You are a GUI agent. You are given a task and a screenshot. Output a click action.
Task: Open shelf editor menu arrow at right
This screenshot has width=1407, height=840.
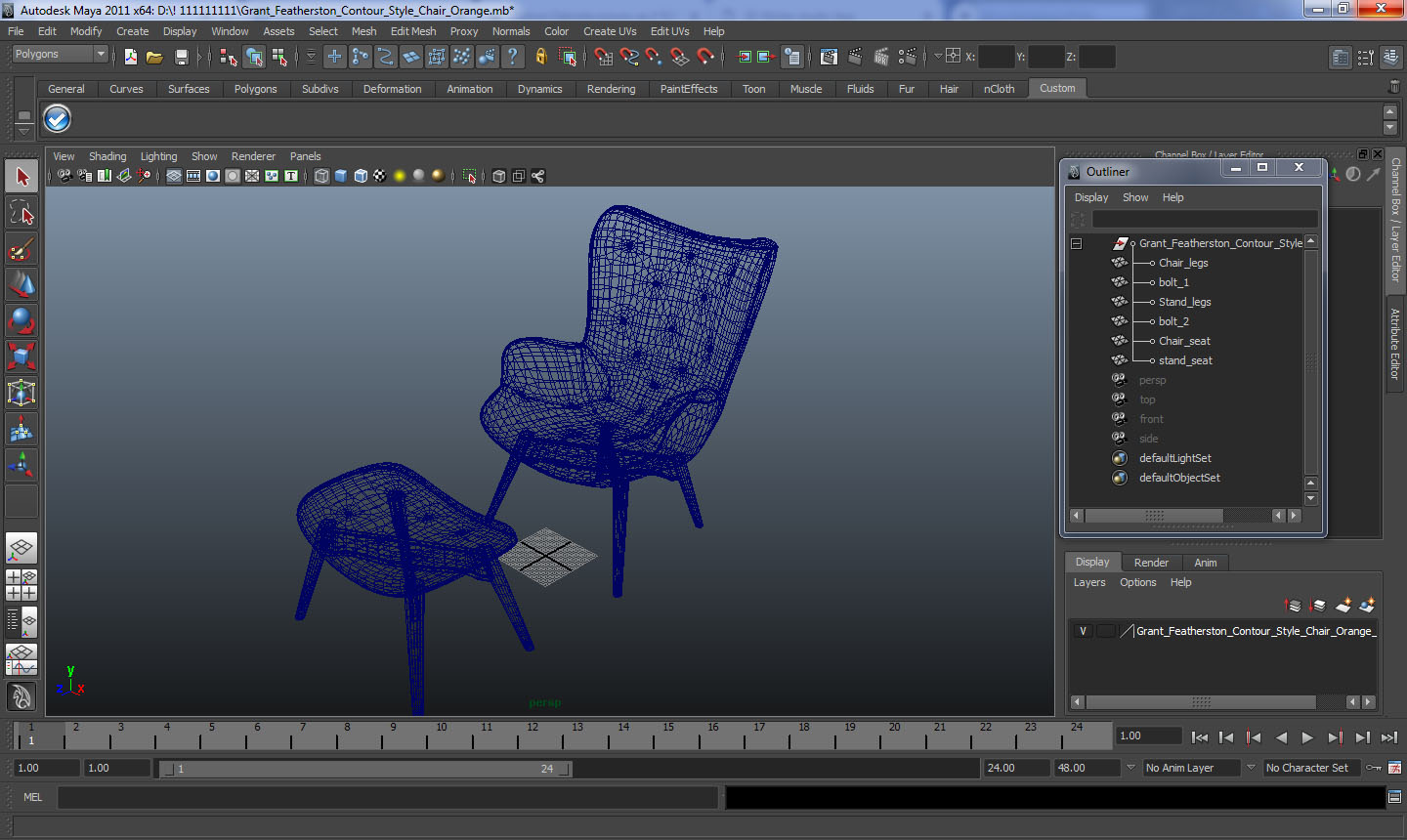pos(1390,128)
